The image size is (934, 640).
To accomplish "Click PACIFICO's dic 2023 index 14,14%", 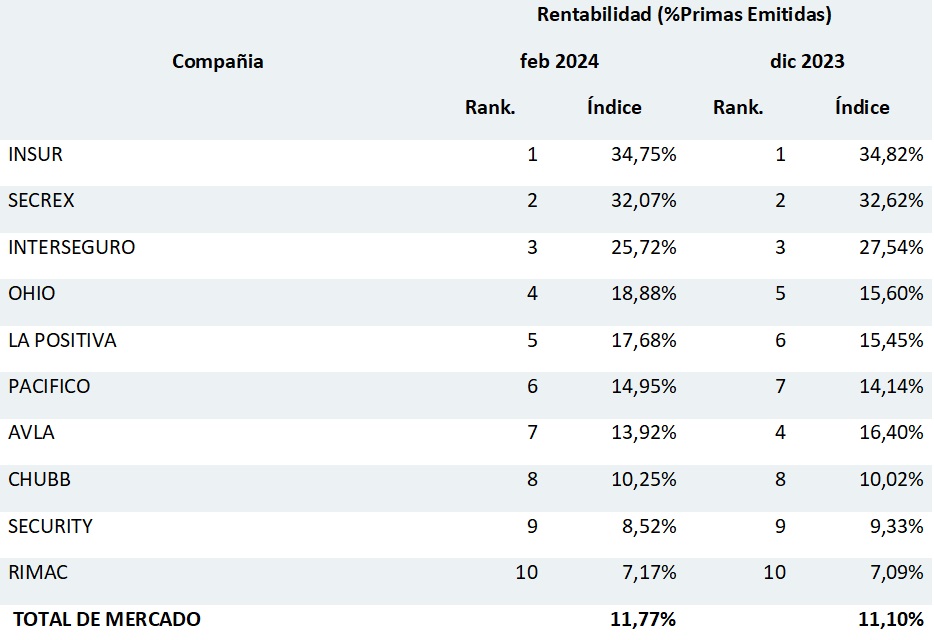I will tap(891, 386).
